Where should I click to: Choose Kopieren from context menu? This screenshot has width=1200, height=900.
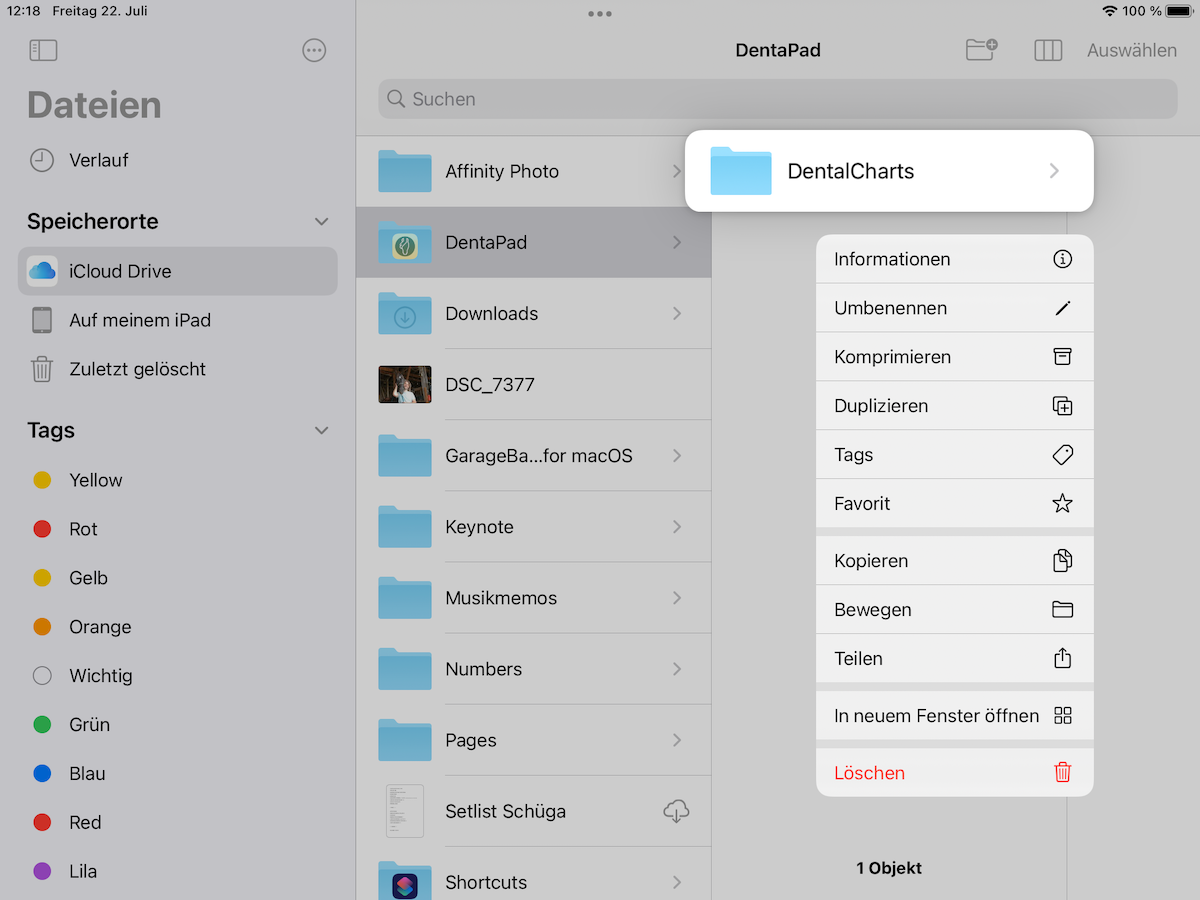[x=955, y=561]
